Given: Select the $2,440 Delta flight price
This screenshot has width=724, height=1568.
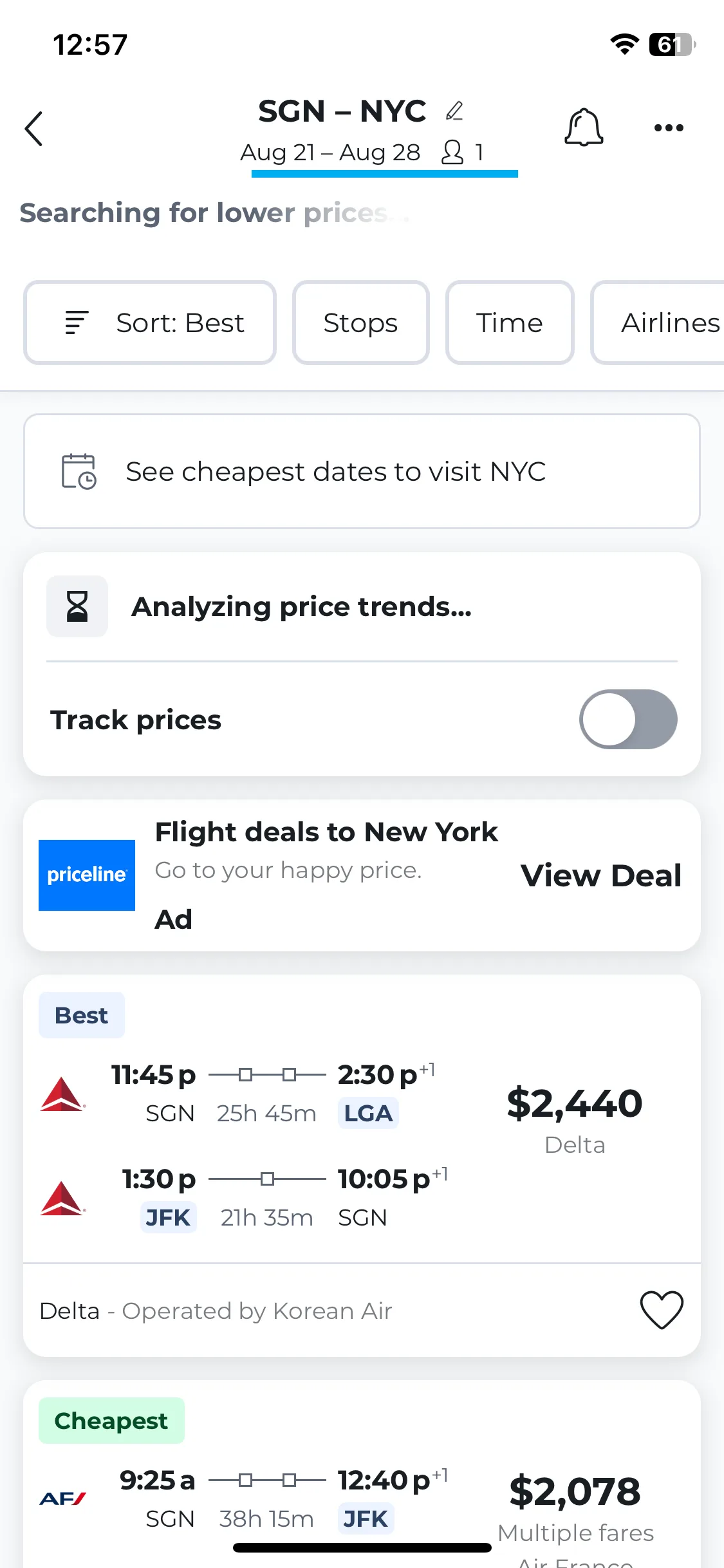Looking at the screenshot, I should click(575, 1103).
